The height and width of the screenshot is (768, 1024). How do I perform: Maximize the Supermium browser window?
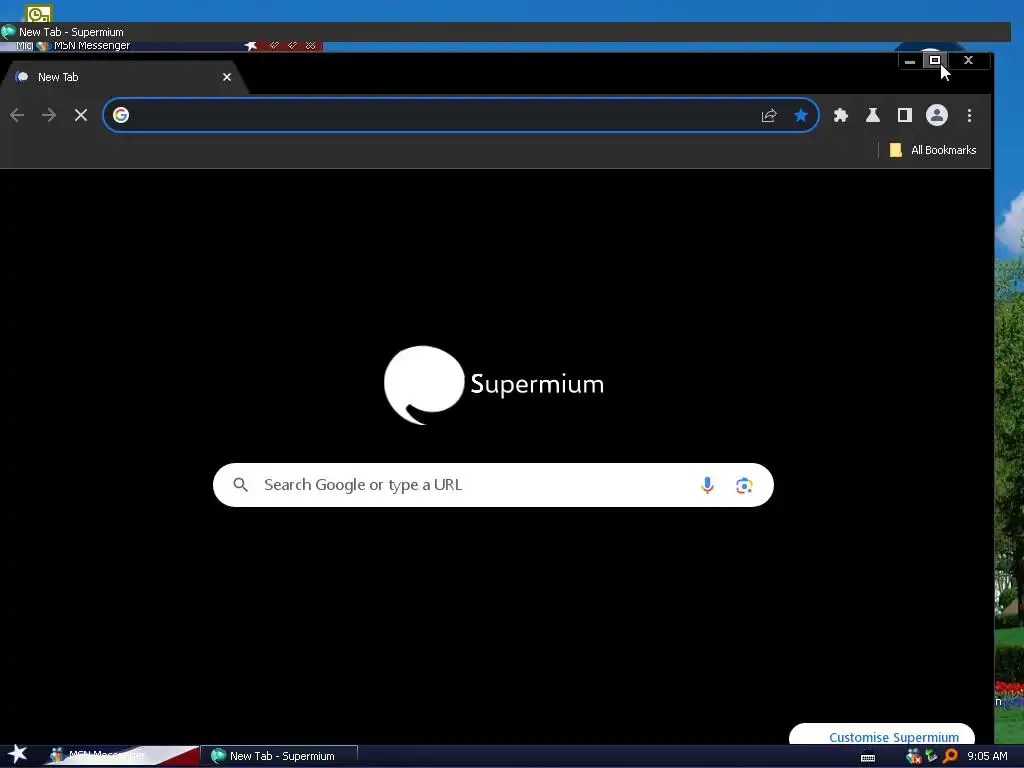[935, 61]
